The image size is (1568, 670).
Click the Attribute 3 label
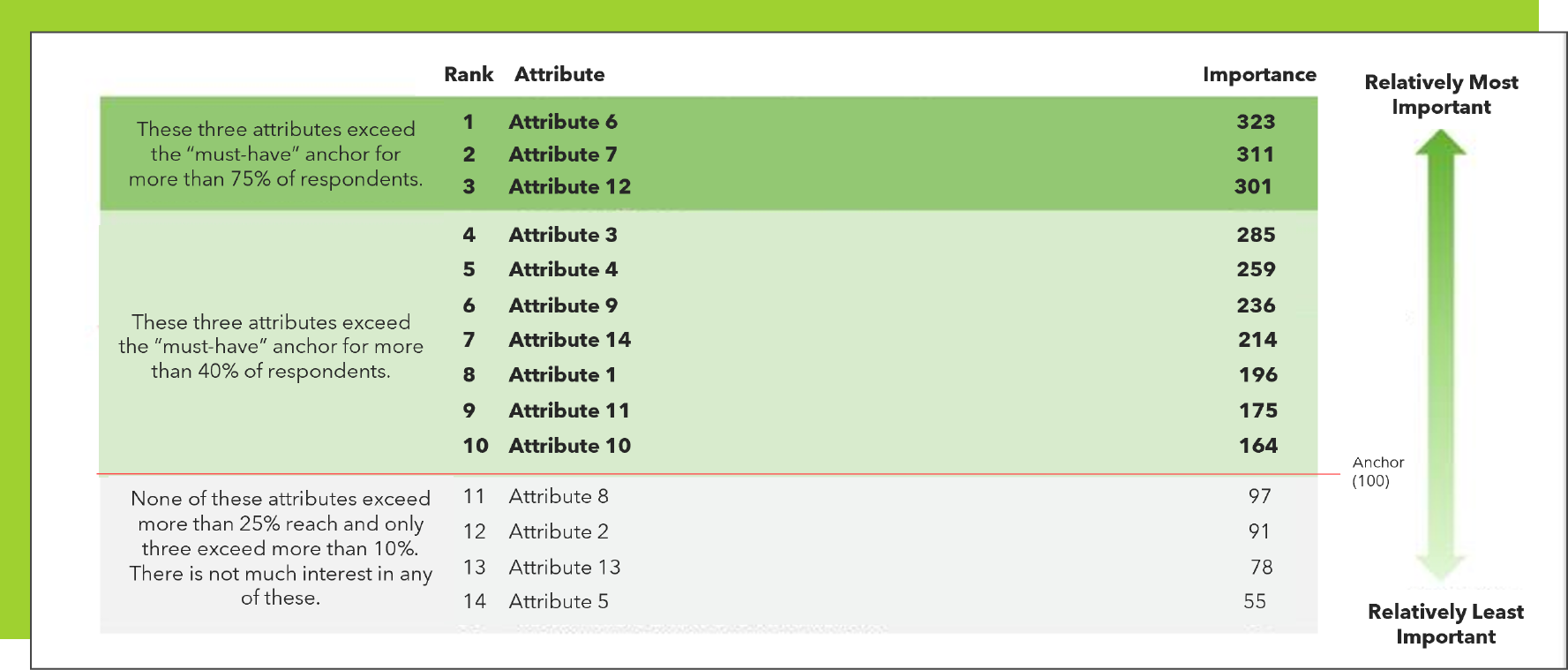click(x=562, y=235)
